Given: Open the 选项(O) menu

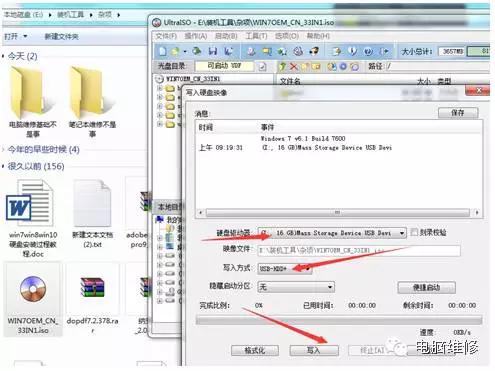Looking at the screenshot, I should click(x=287, y=36).
